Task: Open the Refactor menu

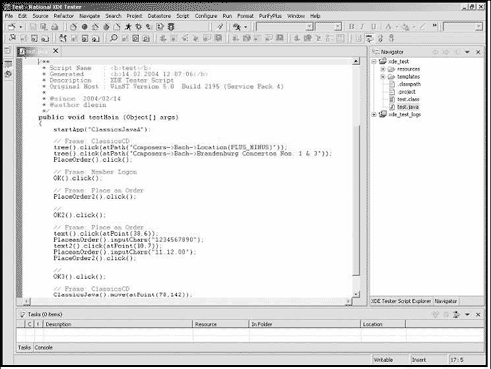Action: pos(63,16)
